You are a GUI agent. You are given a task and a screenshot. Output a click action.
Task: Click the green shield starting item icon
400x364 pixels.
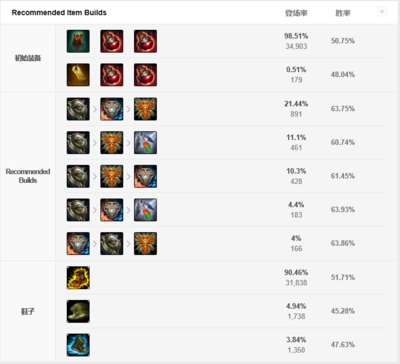pyautogui.click(x=78, y=41)
